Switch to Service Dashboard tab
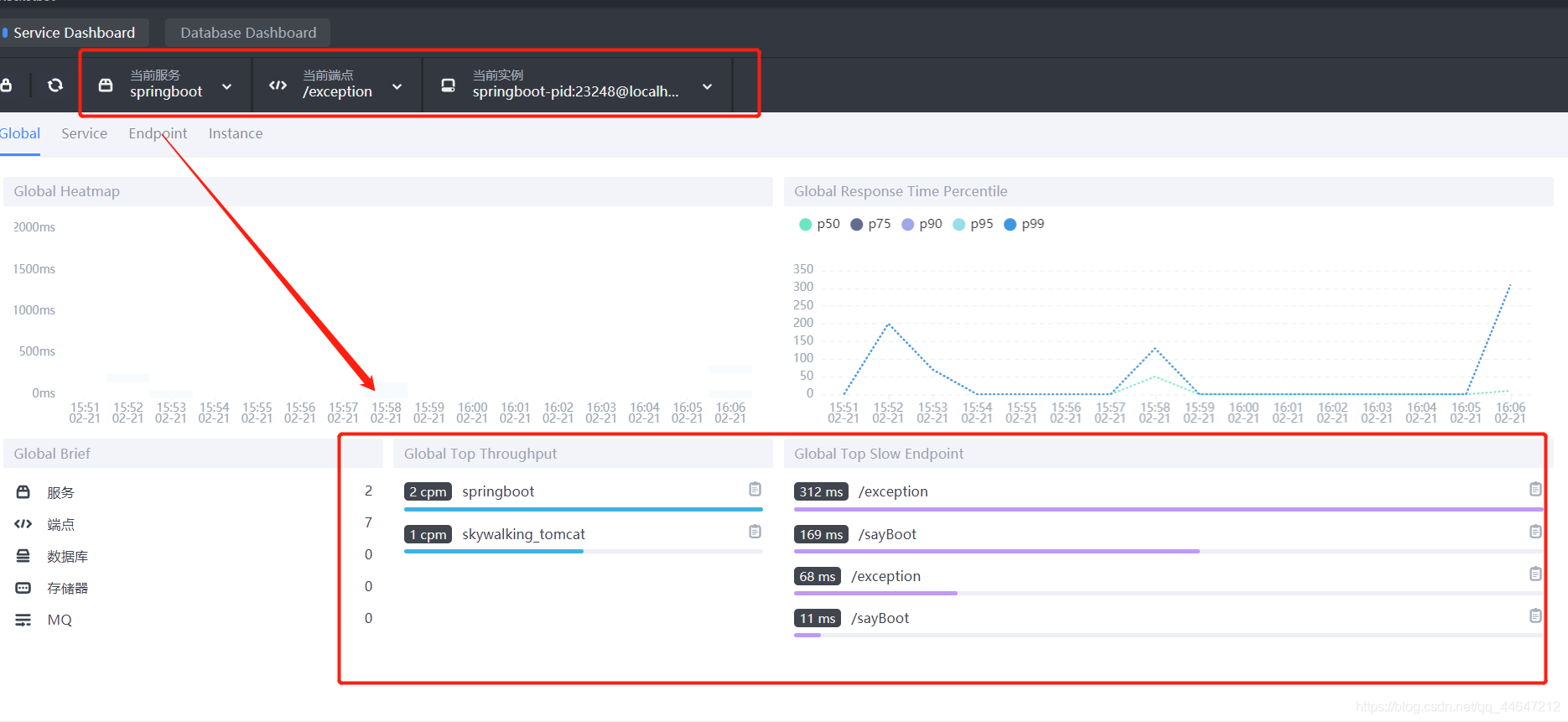Screen dimensions: 1568x722 click(x=74, y=33)
